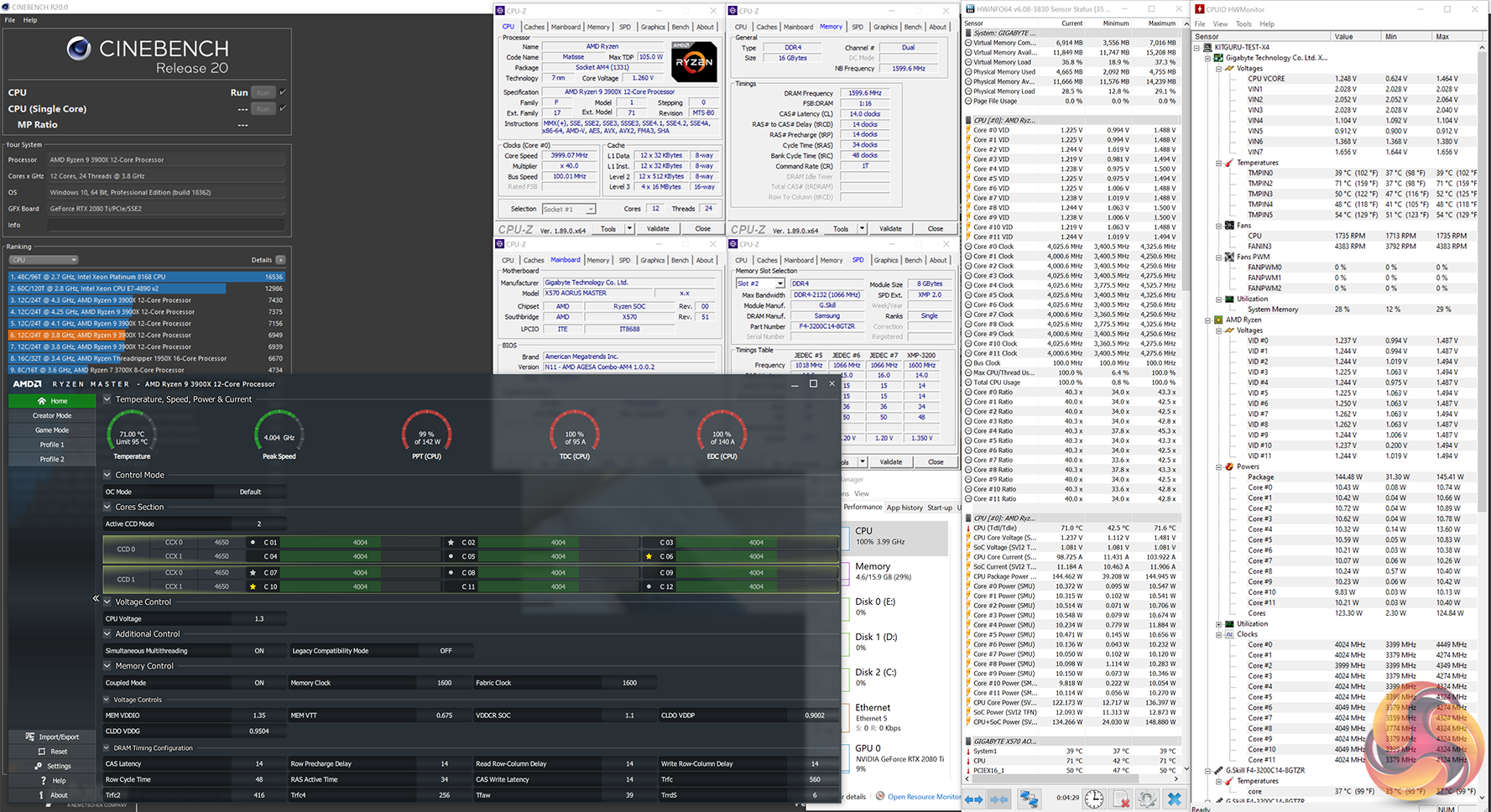Toggle checkbox beside CPU (Single Core) Run

pos(283,108)
